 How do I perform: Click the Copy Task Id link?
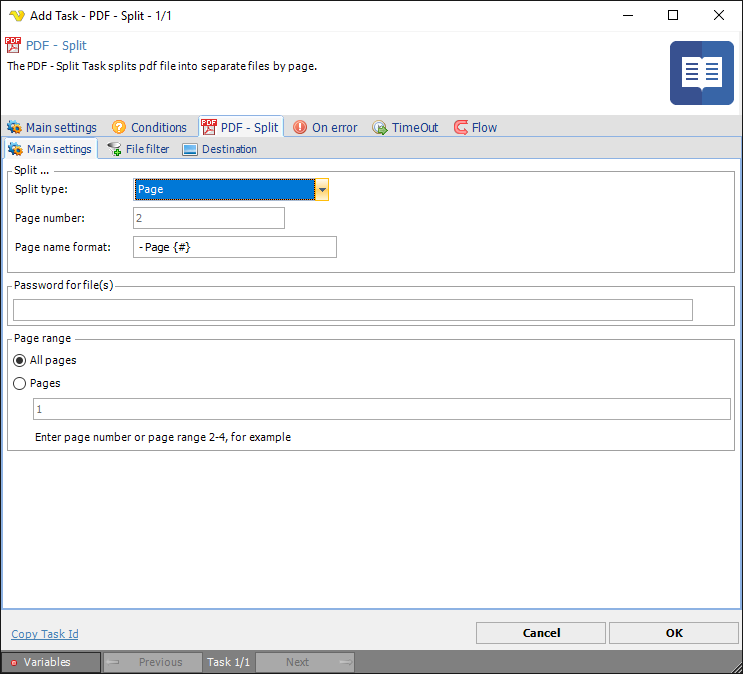(x=45, y=634)
